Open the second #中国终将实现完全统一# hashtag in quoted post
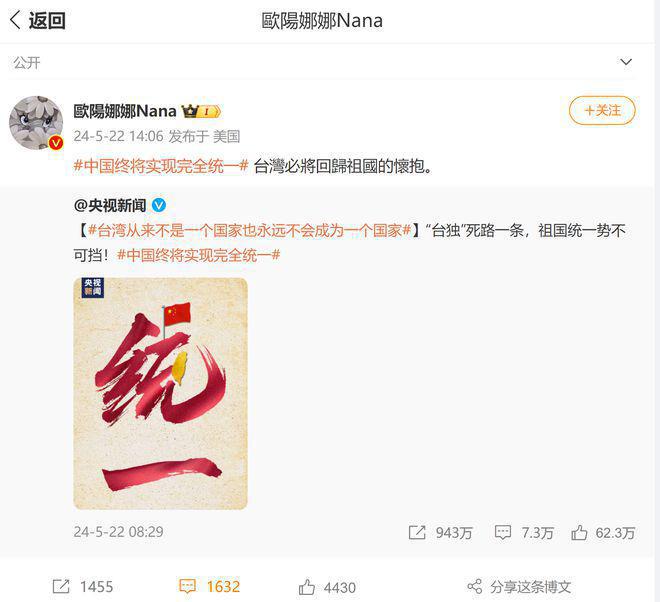 pos(199,255)
